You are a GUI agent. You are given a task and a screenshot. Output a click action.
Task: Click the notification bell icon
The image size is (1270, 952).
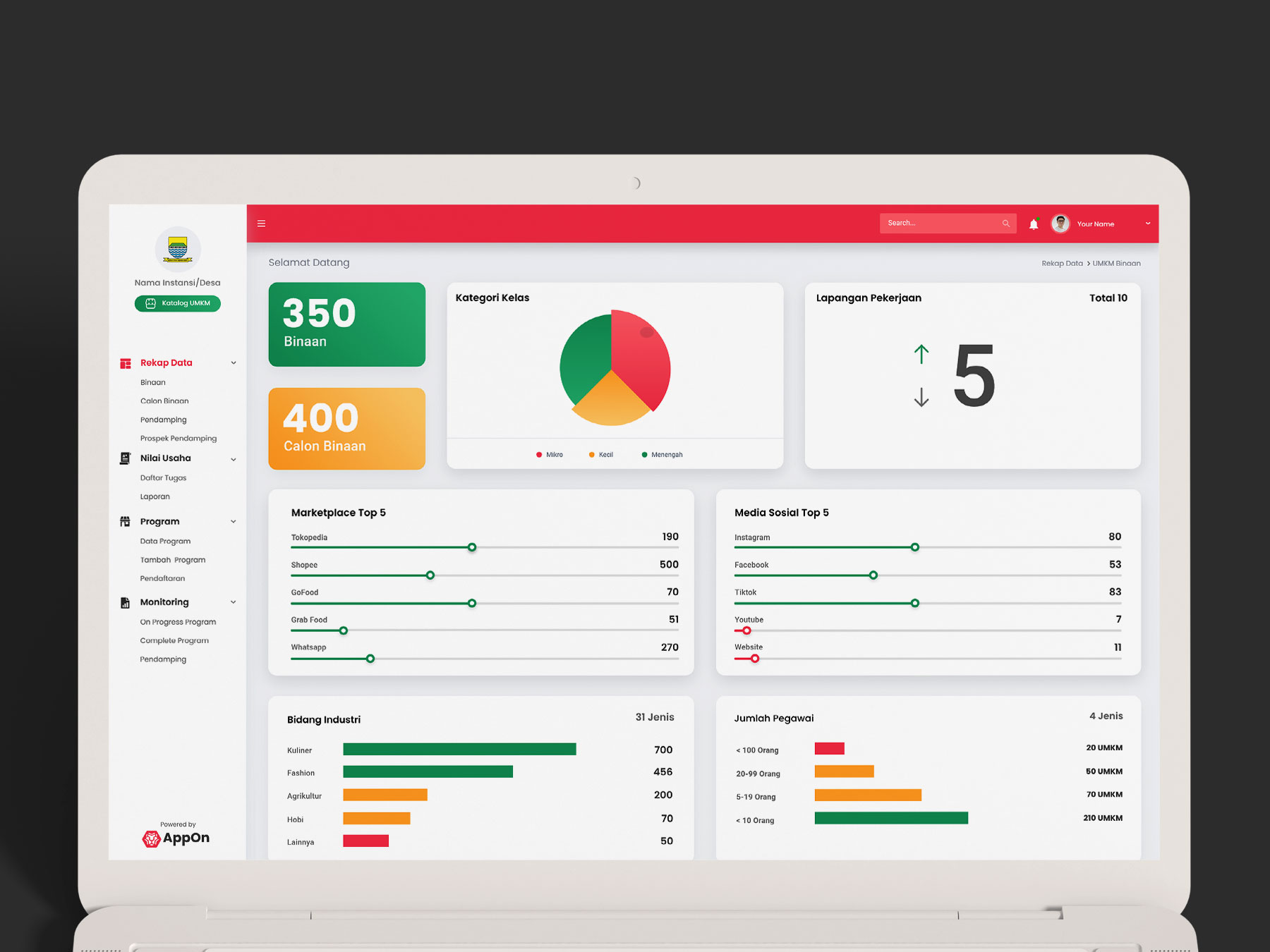(x=1033, y=224)
